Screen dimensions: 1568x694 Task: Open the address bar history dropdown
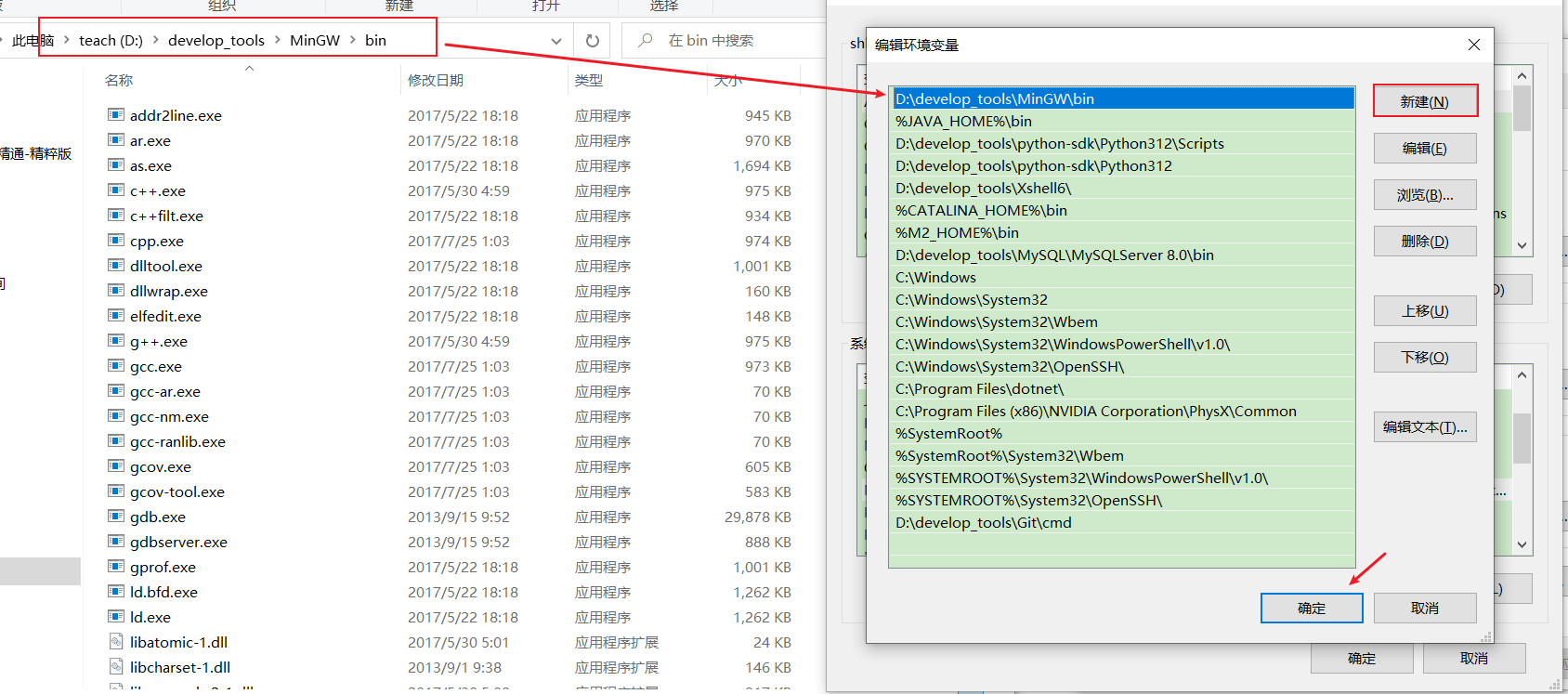[555, 41]
